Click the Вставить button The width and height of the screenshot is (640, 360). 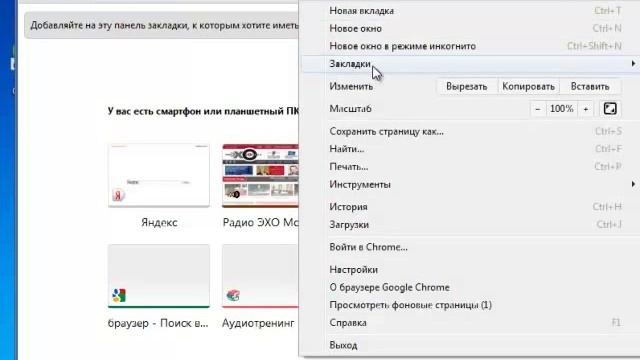tap(590, 87)
